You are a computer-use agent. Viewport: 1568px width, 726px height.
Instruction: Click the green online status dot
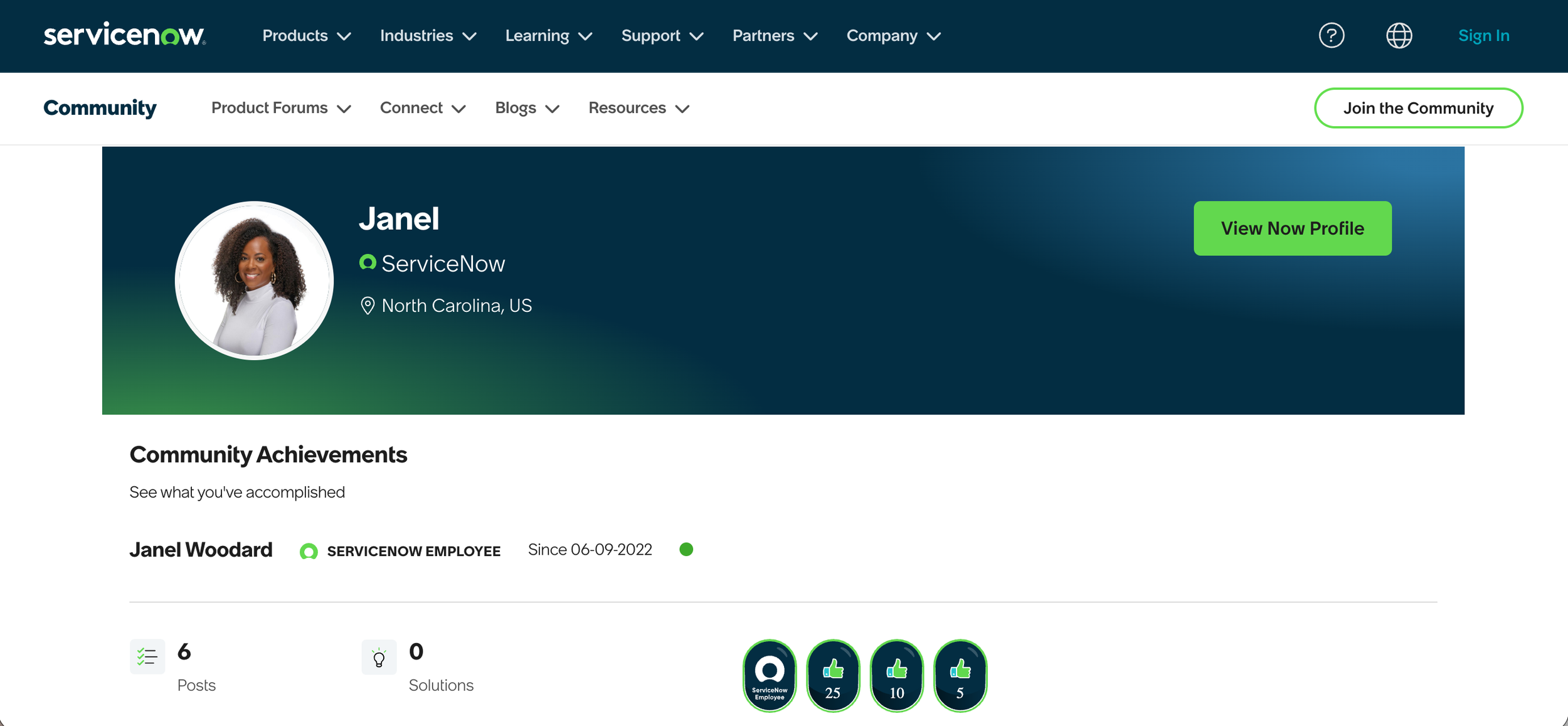(686, 550)
